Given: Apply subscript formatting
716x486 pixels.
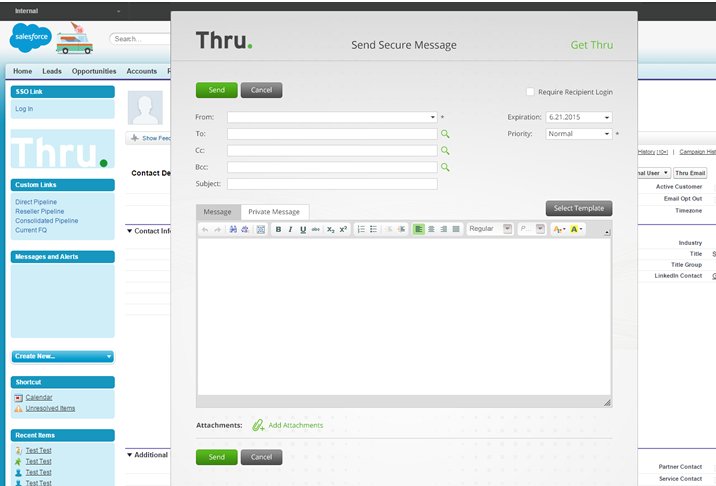Looking at the screenshot, I should point(331,229).
